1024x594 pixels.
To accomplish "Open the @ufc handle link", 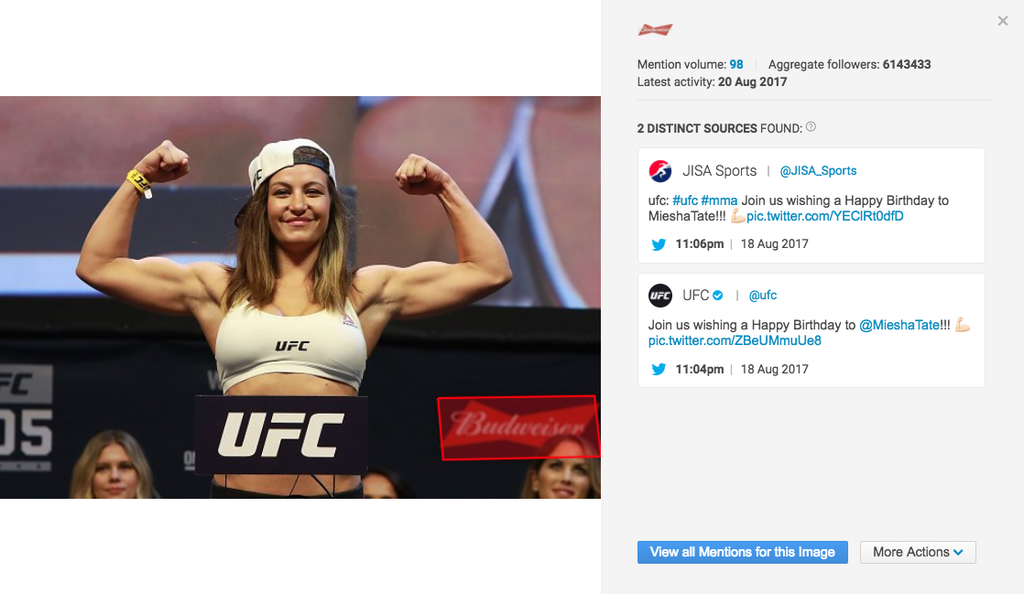I will click(x=763, y=296).
